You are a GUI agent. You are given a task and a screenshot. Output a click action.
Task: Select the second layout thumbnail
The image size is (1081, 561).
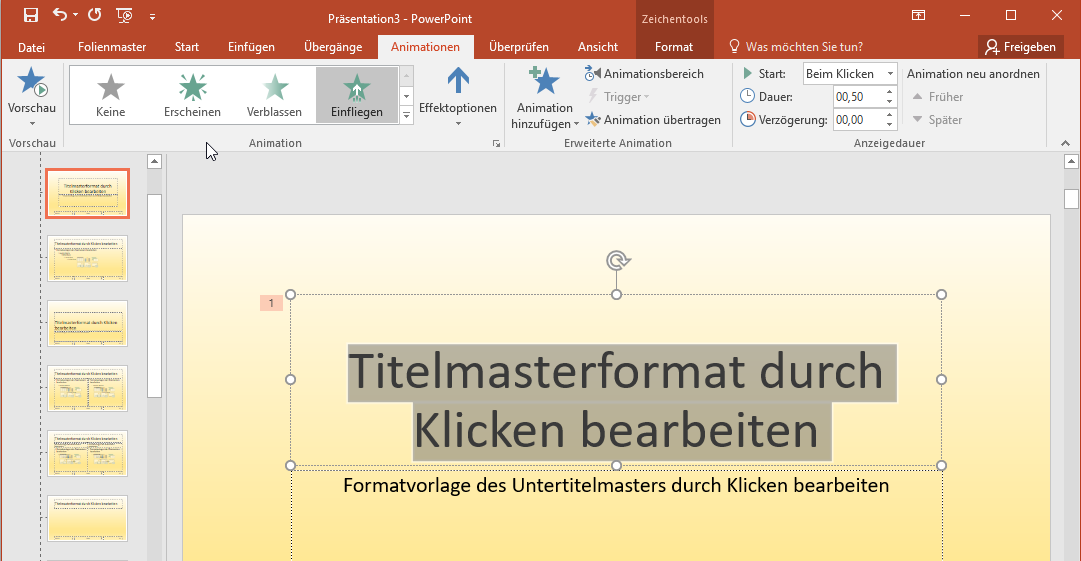pyautogui.click(x=87, y=259)
